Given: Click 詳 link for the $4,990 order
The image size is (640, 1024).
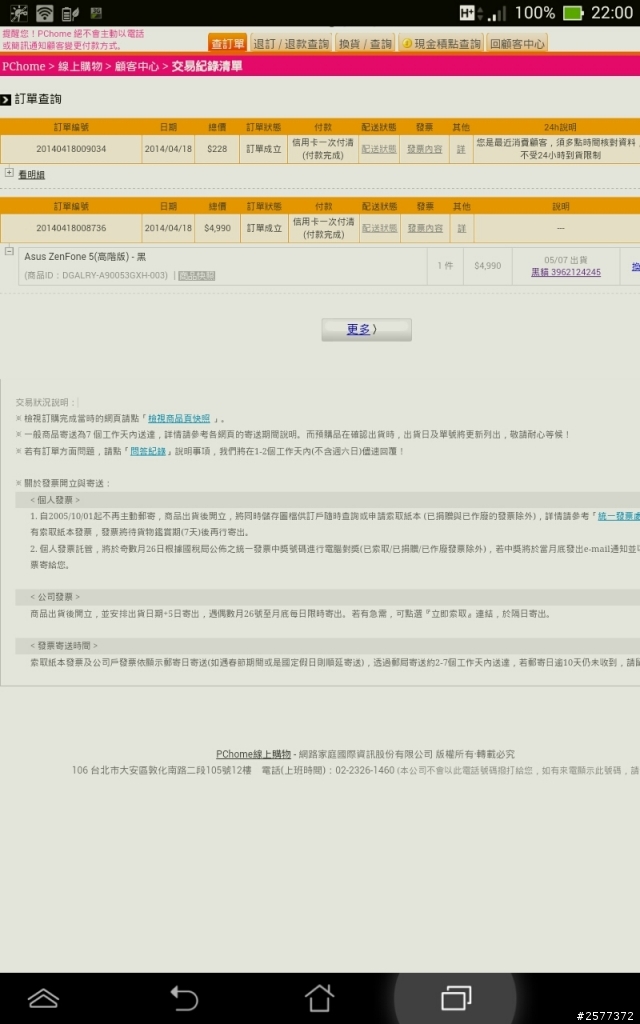Looking at the screenshot, I should [x=461, y=228].
